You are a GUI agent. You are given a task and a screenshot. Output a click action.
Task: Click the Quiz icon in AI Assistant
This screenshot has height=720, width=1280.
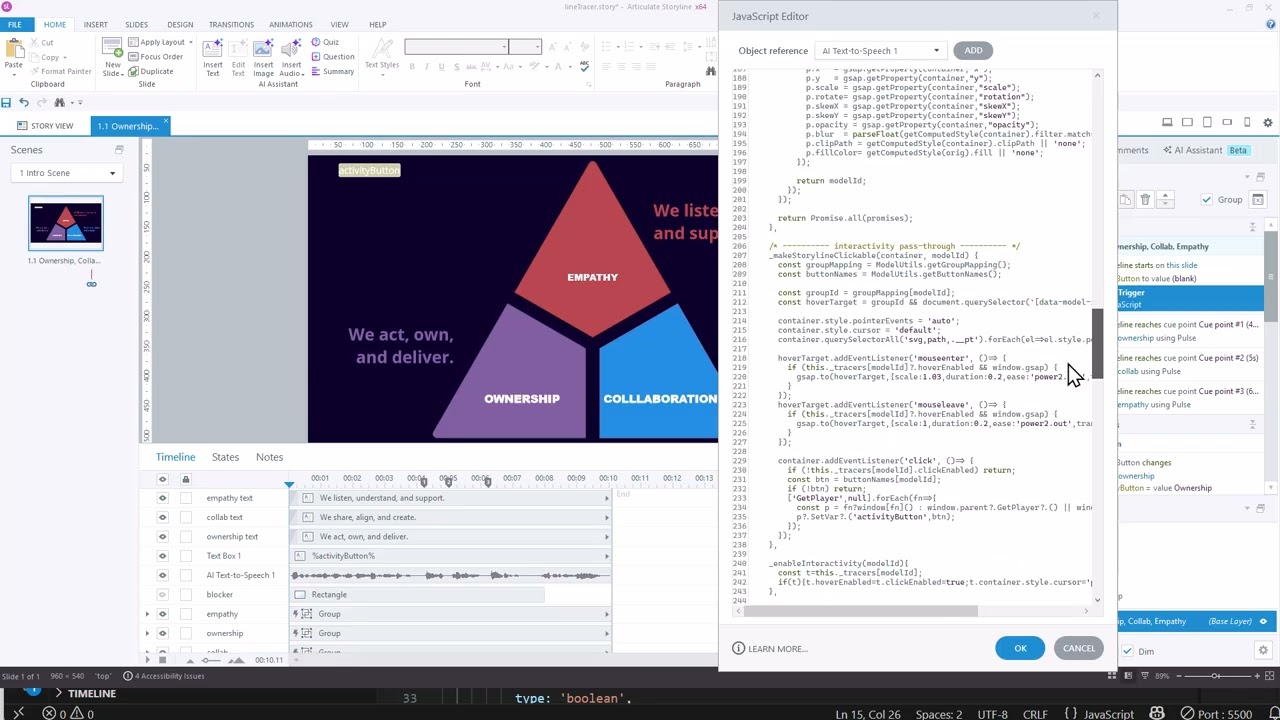316,43
